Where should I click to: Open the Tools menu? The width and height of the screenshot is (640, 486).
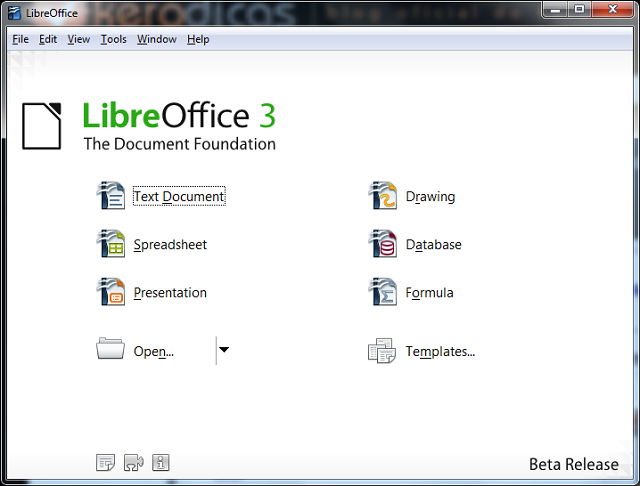coord(113,39)
